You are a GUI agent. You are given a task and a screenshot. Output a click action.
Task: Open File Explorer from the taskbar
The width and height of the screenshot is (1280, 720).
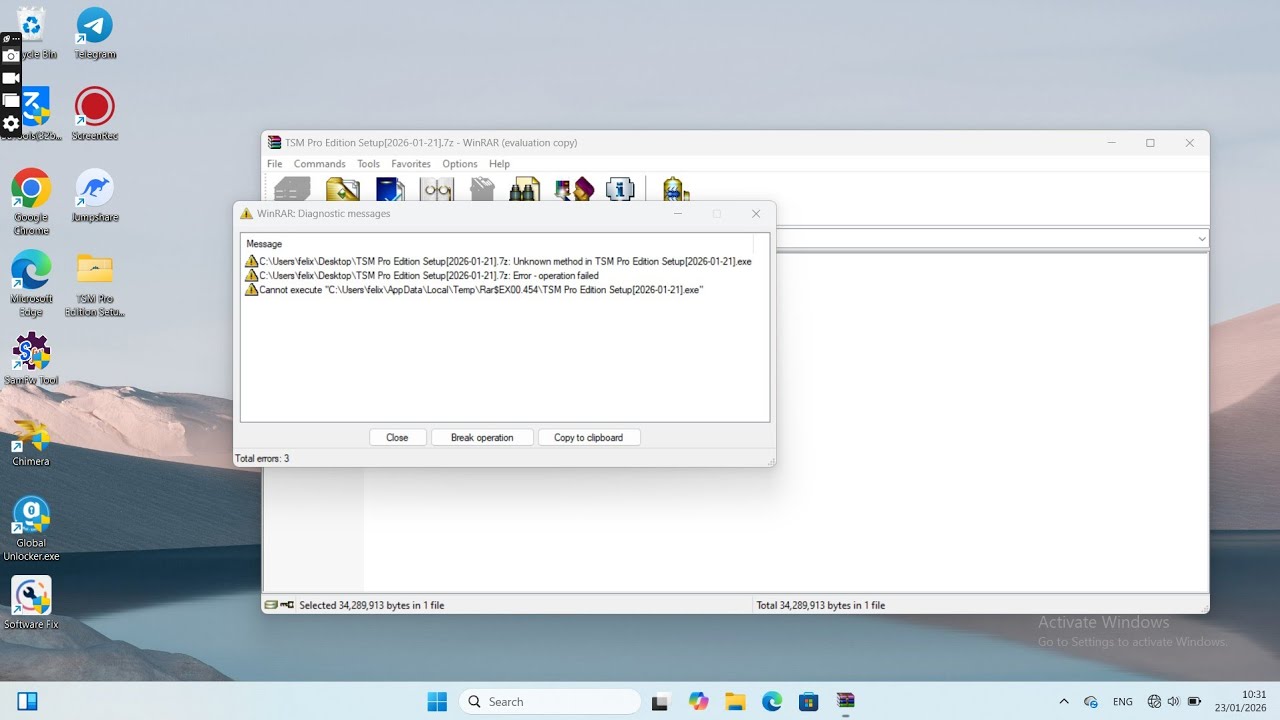(x=735, y=702)
